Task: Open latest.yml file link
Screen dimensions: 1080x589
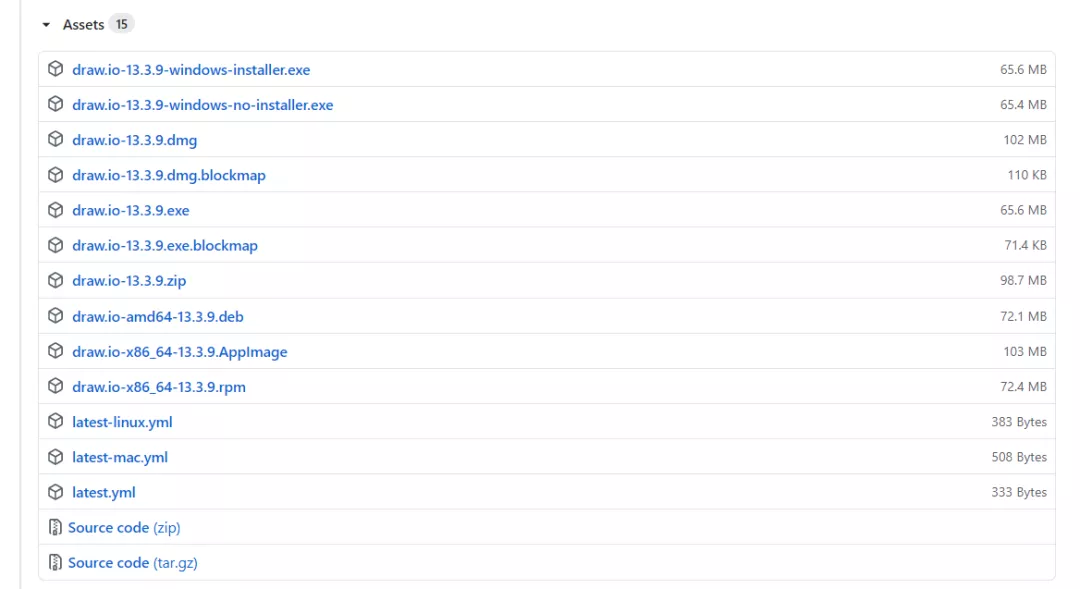Action: click(104, 492)
